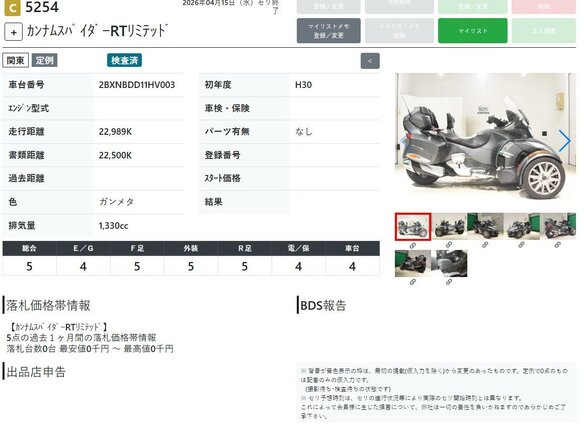
Task: Click the title カンナムスパイダーRTリミテッド
Action: tap(97, 31)
